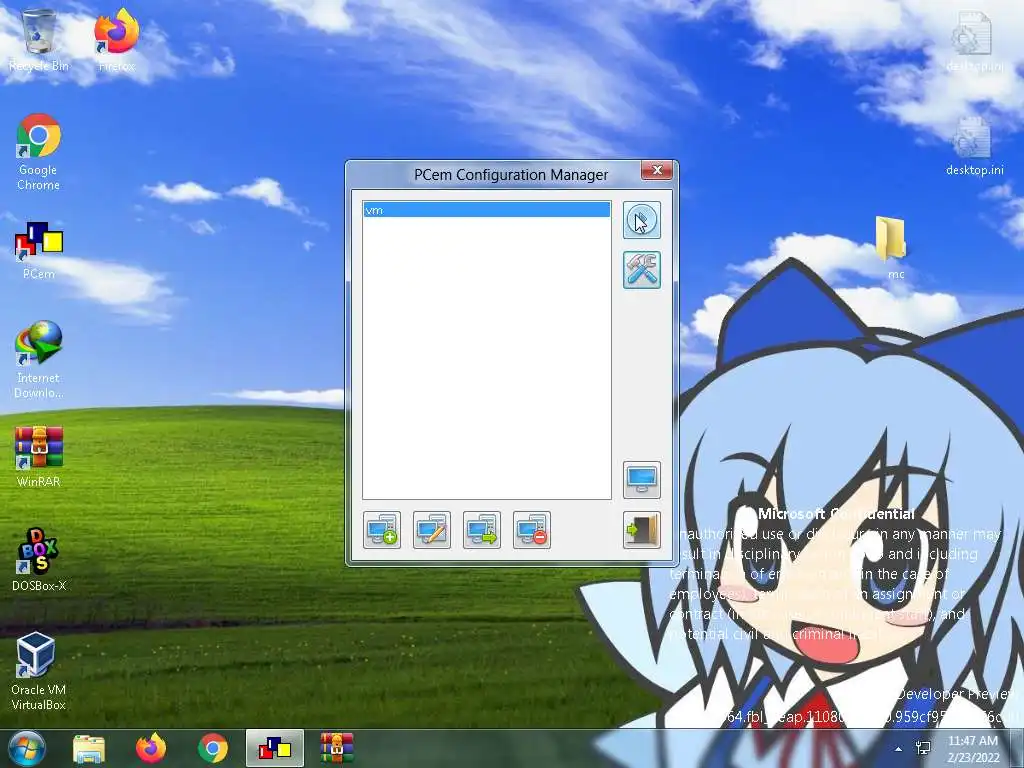The width and height of the screenshot is (1024, 768).
Task: Select the Firefox desktop shortcut
Action: [x=116, y=40]
